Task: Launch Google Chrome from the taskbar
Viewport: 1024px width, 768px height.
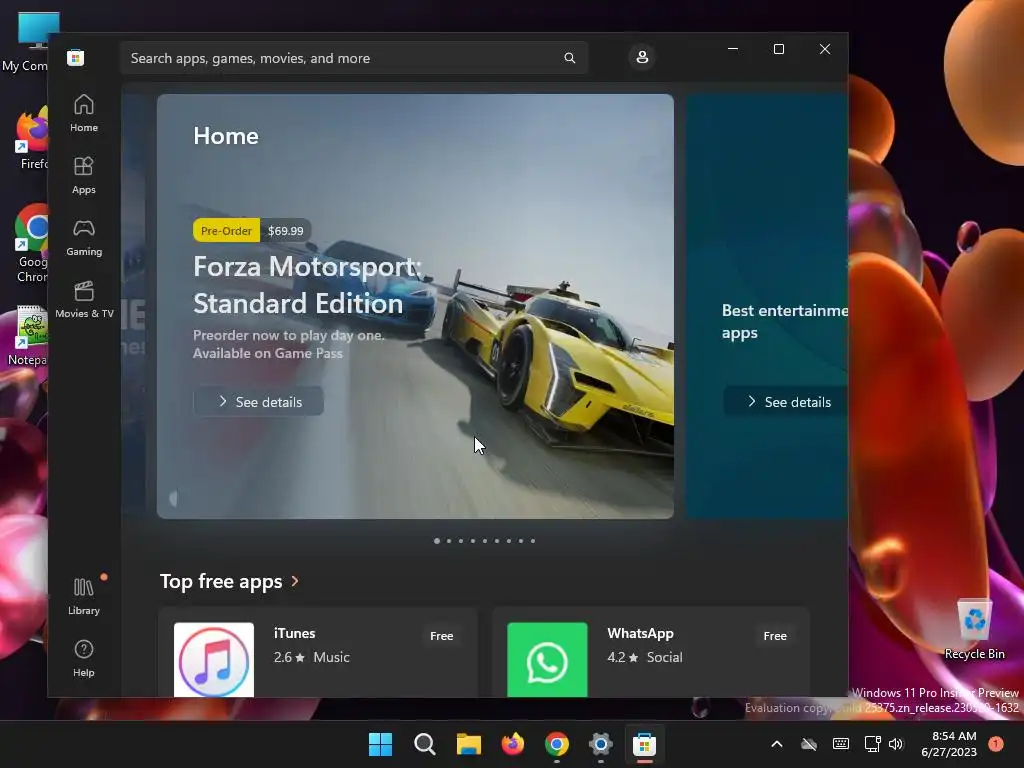Action: (x=556, y=744)
